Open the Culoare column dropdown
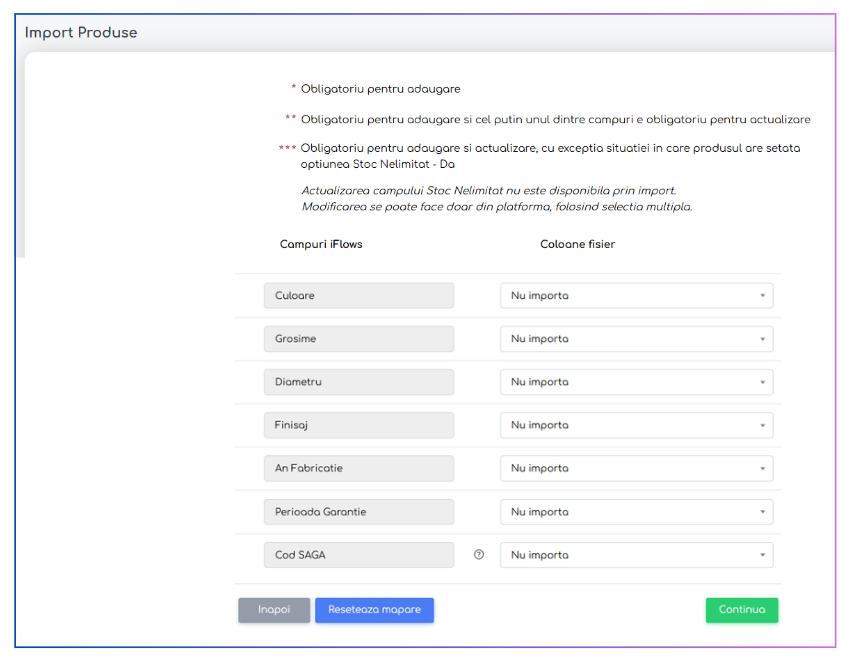This screenshot has height=659, width=854. 636,296
